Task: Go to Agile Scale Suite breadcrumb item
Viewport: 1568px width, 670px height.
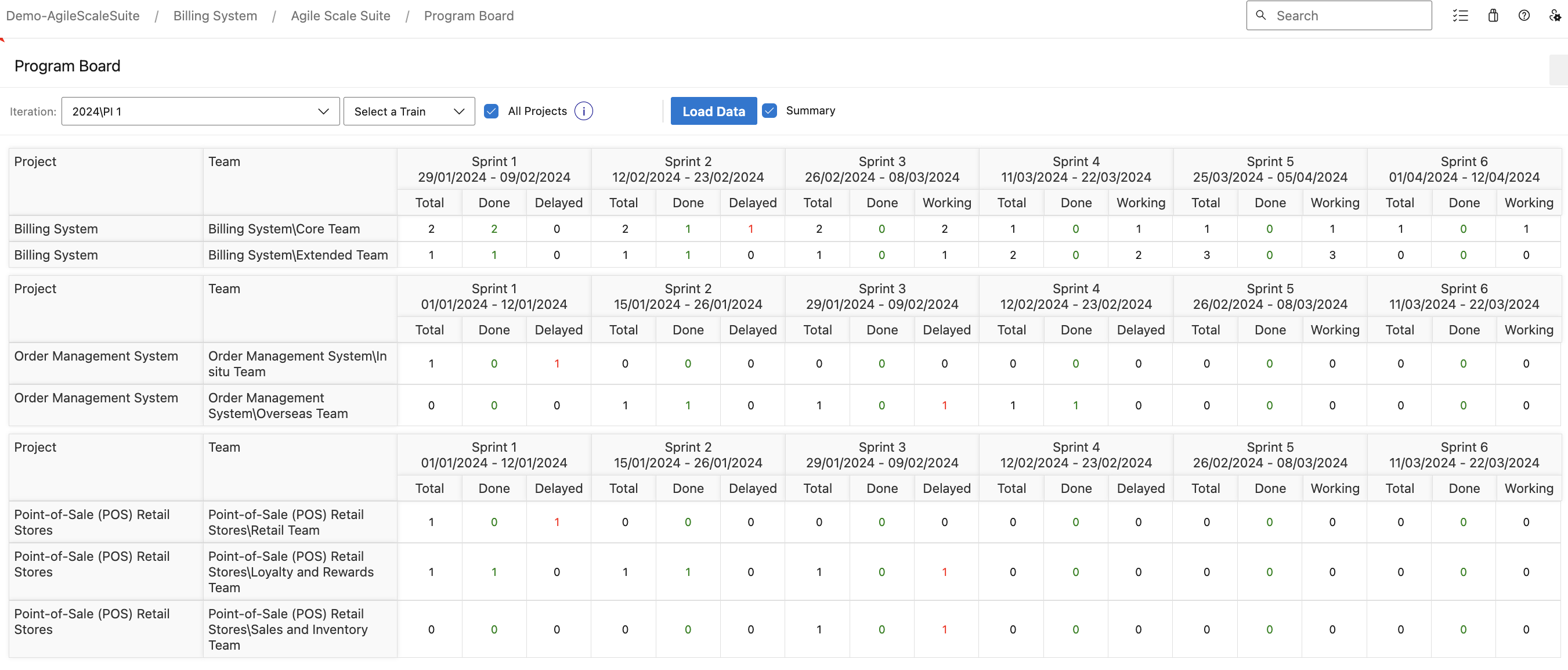Action: point(340,16)
